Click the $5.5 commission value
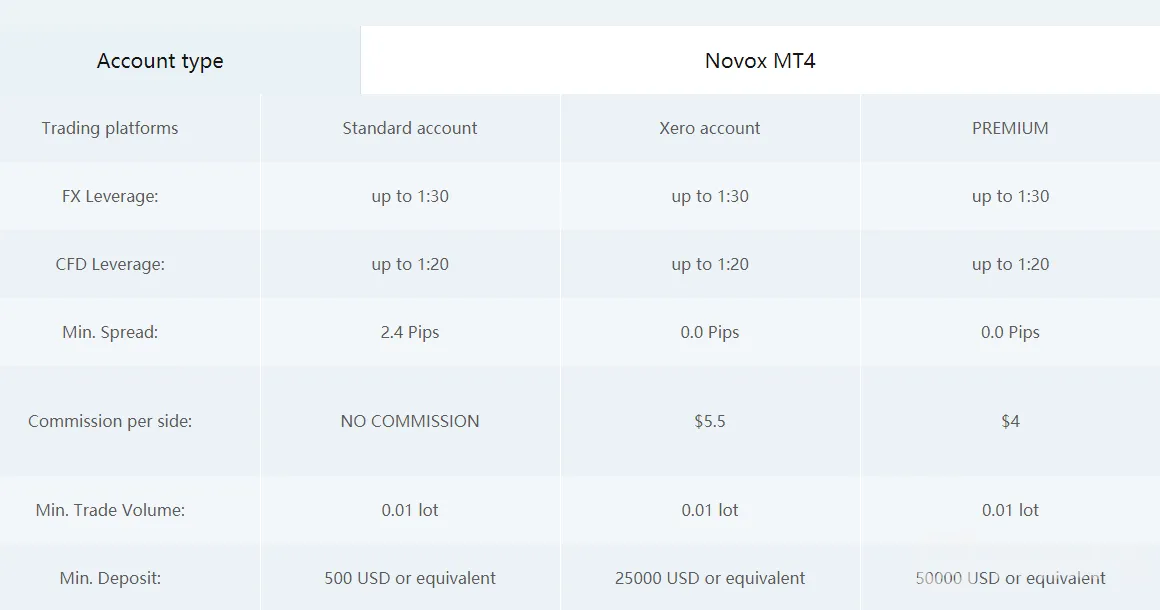 point(709,421)
